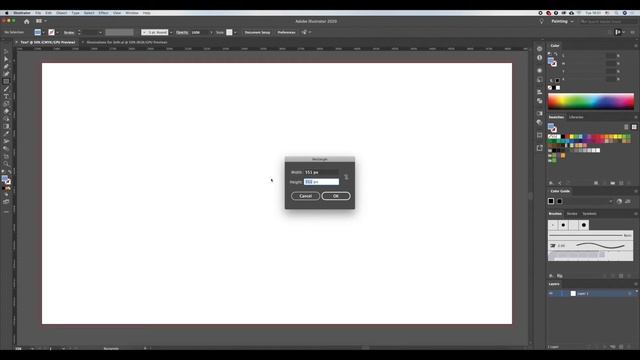
Task: Click the Layer 1 target circle
Action: coord(629,293)
